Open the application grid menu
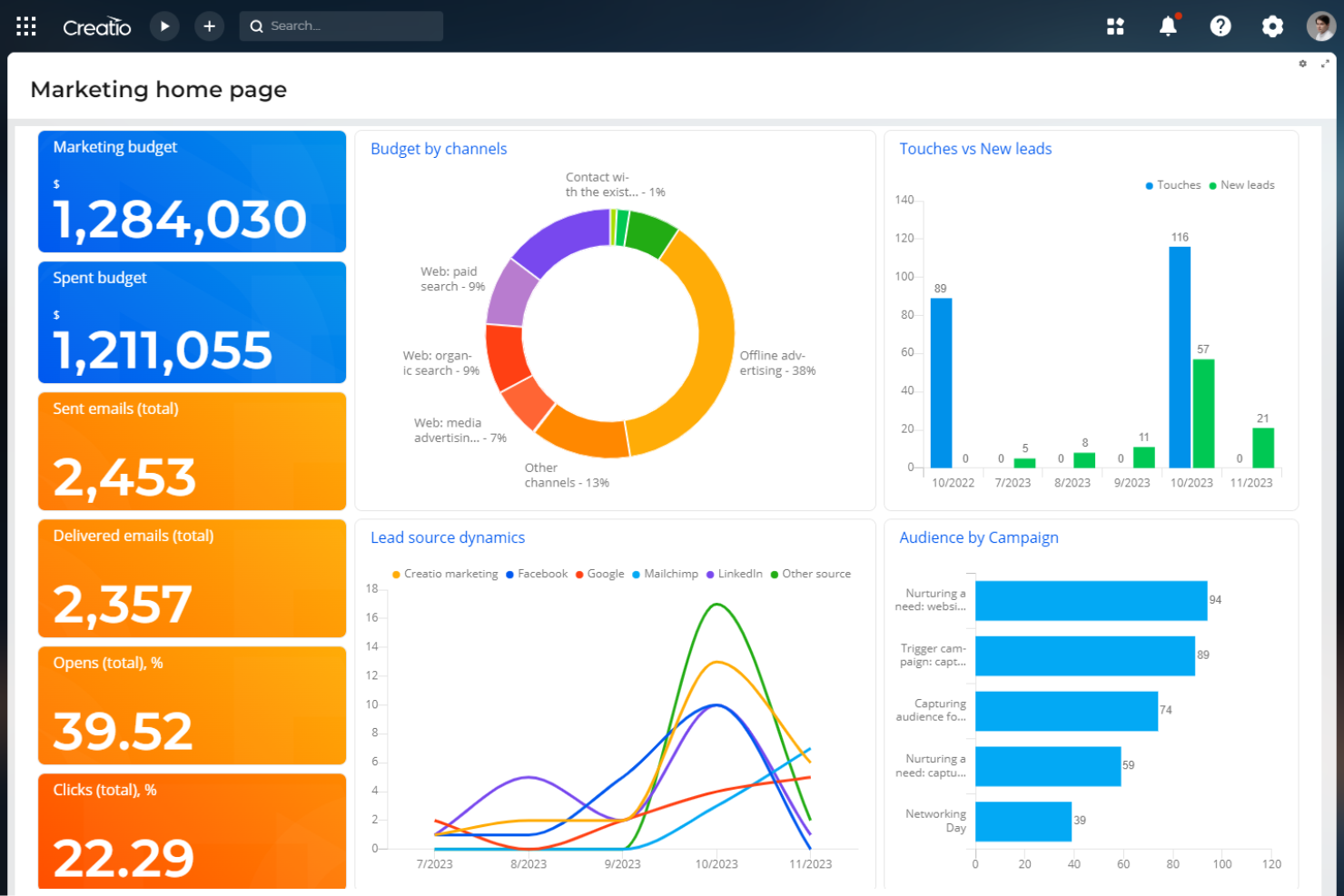The image size is (1344, 896). [x=25, y=25]
